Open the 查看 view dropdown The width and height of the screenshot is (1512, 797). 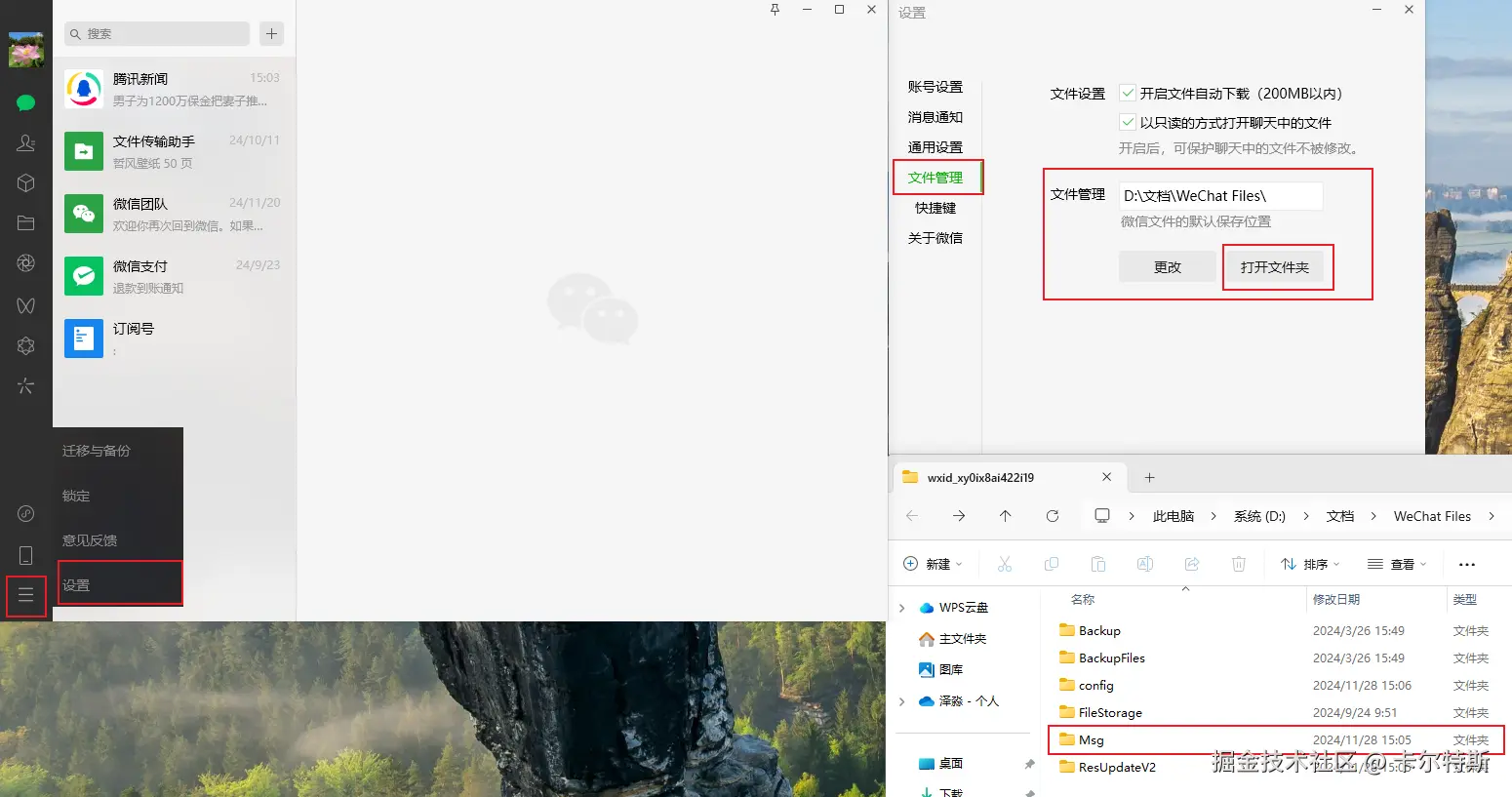click(1397, 564)
